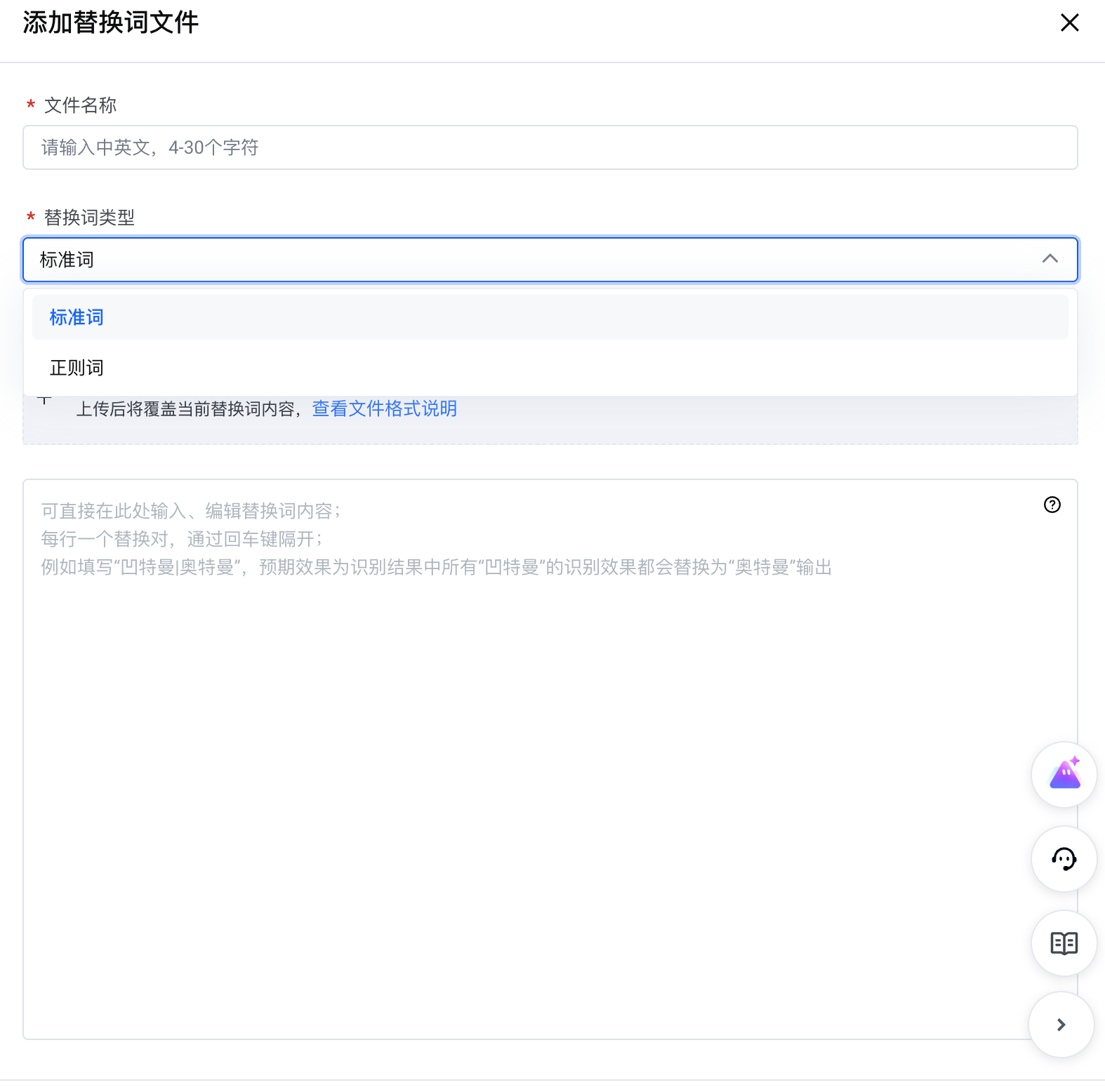This screenshot has width=1105, height=1092.
Task: Focus the replacement words content textarea
Action: tap(534, 772)
